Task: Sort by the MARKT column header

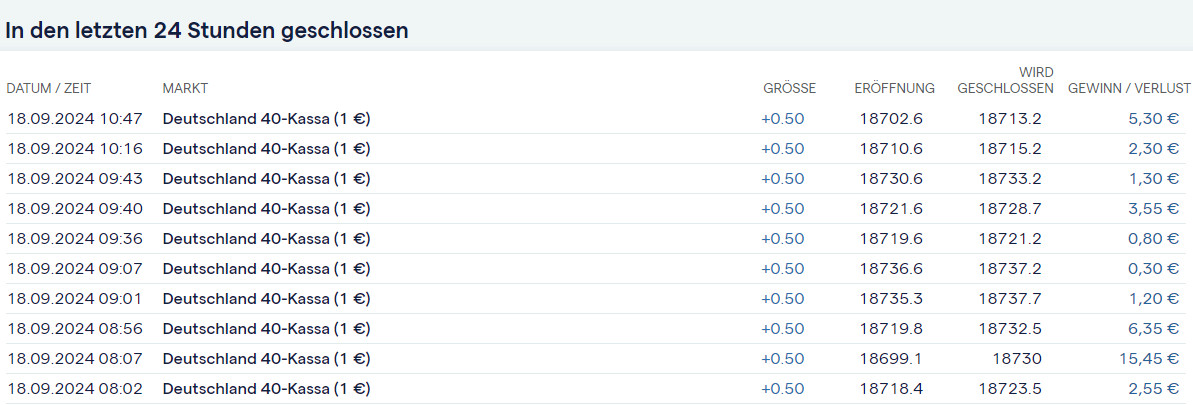Action: click(x=185, y=88)
